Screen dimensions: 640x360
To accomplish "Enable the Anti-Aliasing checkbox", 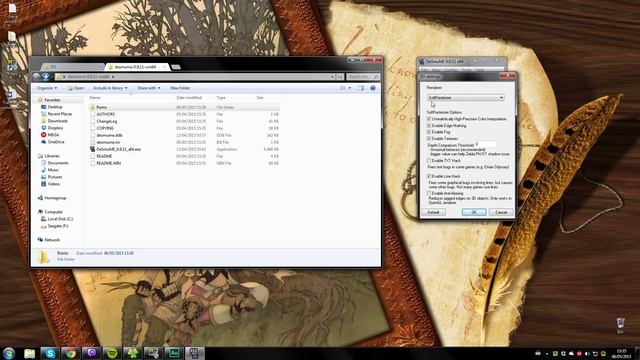I will (x=429, y=193).
